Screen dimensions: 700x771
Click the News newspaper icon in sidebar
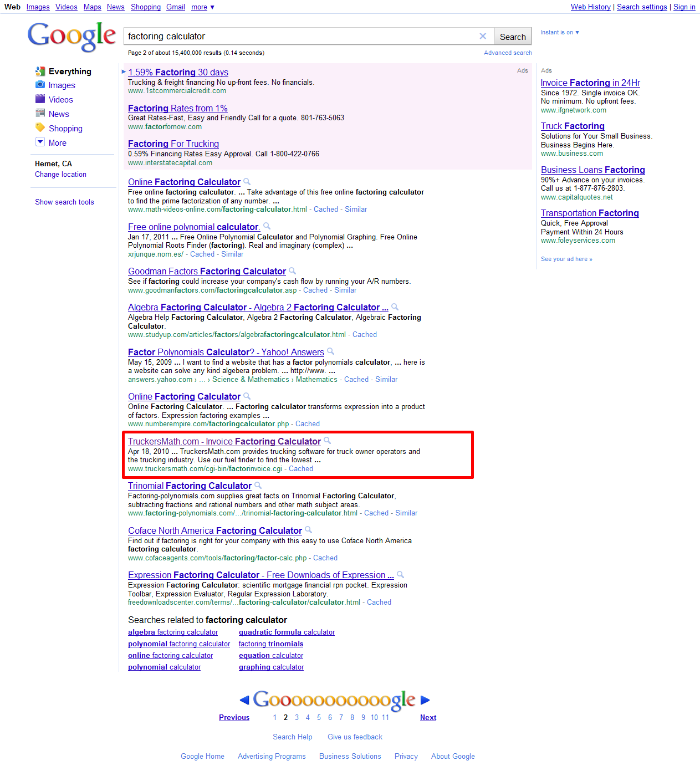[40, 114]
